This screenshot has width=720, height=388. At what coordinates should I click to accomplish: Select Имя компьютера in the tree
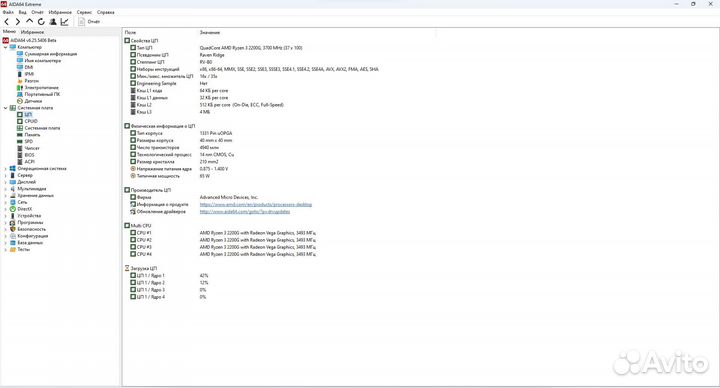pos(42,61)
